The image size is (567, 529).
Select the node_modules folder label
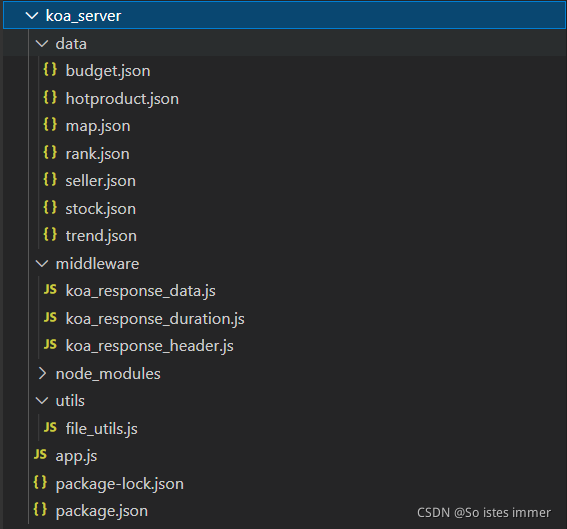(108, 374)
